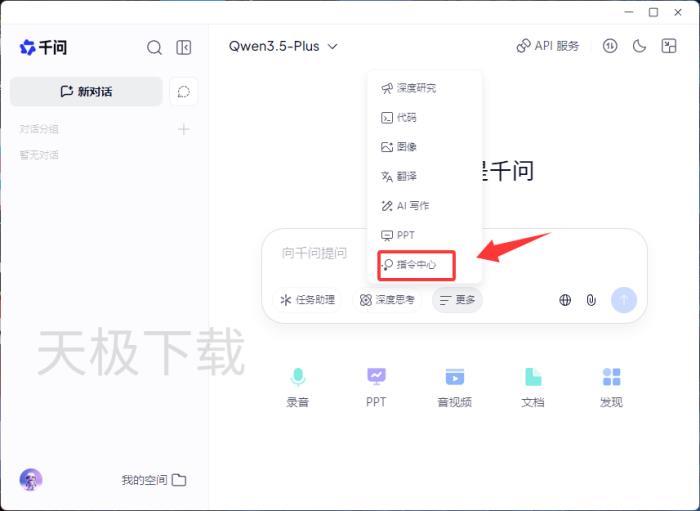Collapse the sidebar with panel icon
Image resolution: width=700 pixels, height=511 pixels.
click(184, 47)
